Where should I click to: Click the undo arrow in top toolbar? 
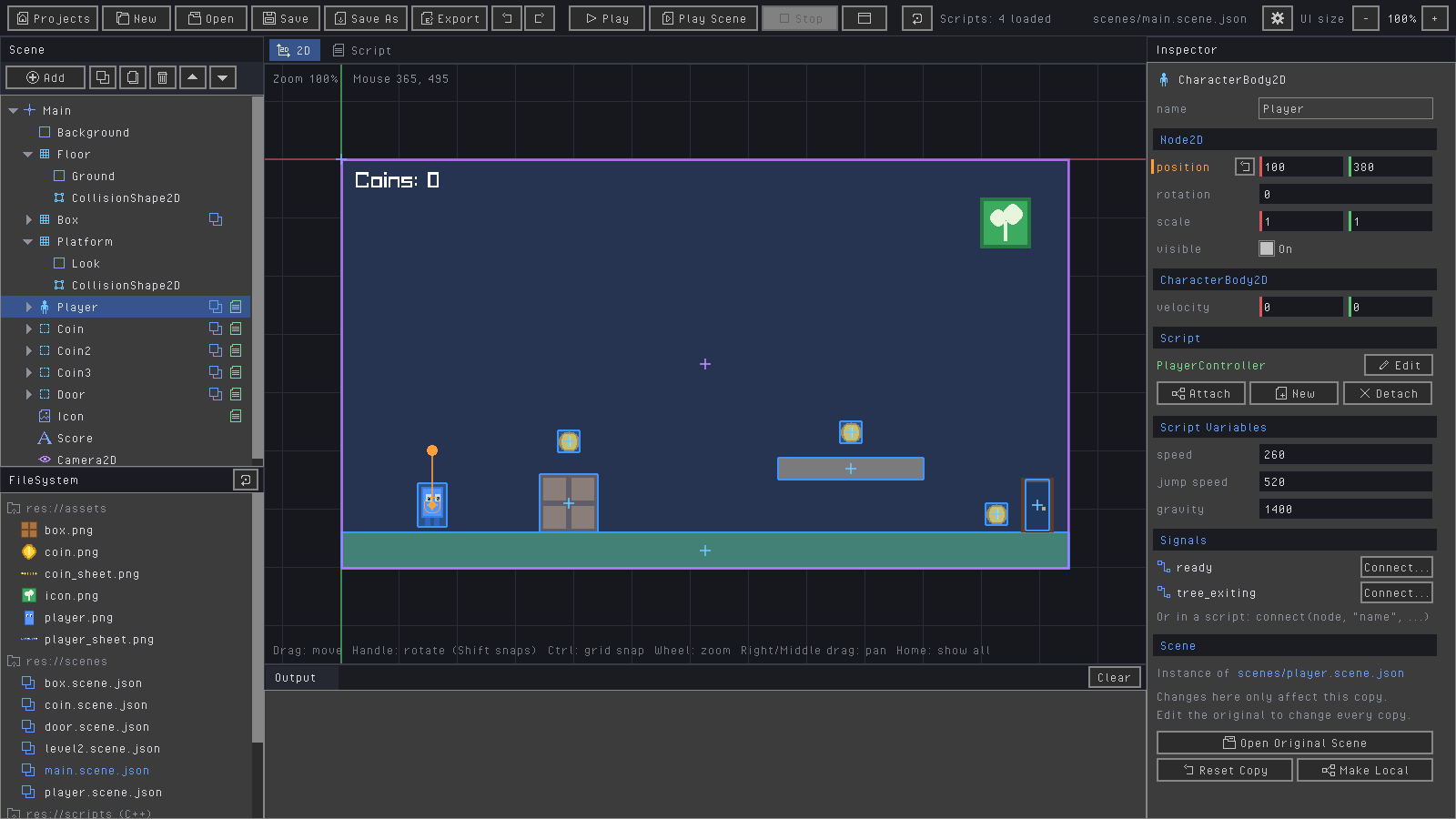pos(507,18)
